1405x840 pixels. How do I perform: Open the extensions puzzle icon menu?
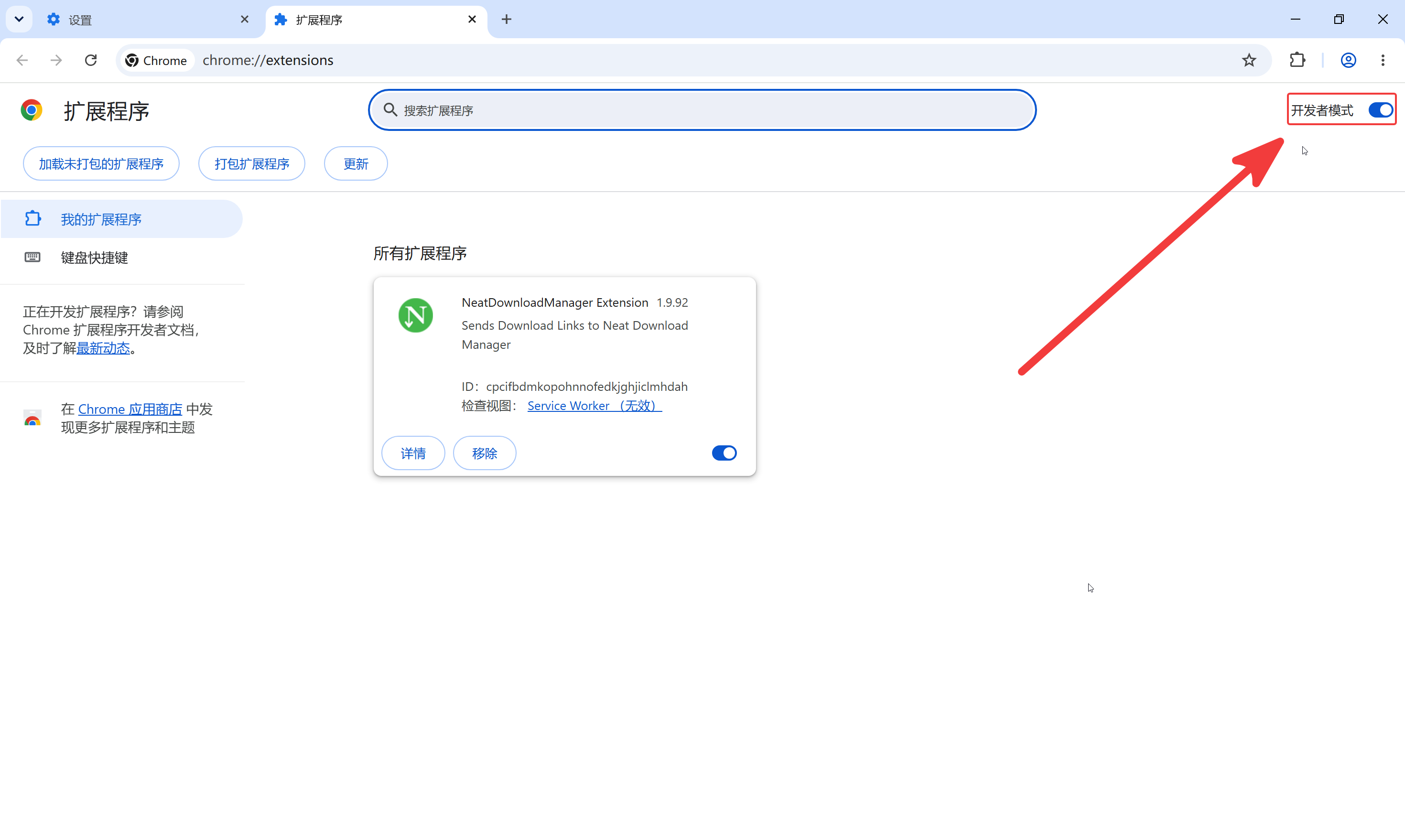(x=1297, y=60)
